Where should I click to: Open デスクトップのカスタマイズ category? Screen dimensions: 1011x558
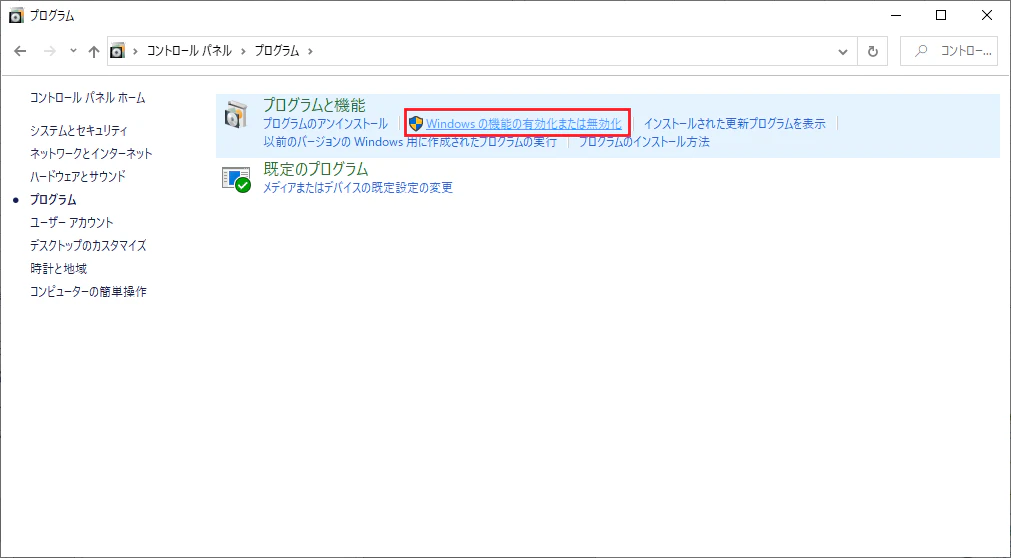[x=88, y=246]
